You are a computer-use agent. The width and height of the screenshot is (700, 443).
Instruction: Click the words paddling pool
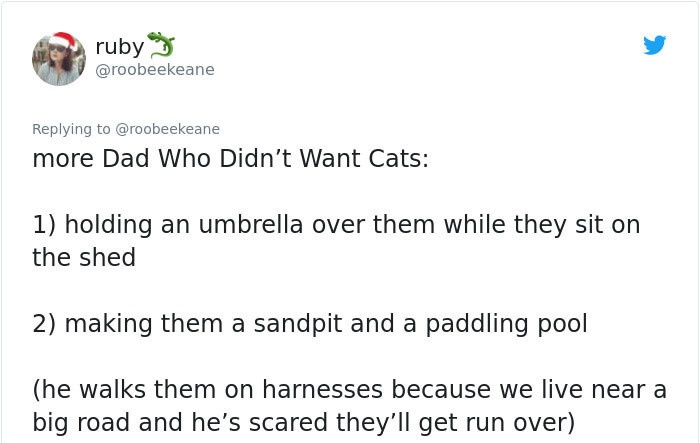click(x=506, y=324)
